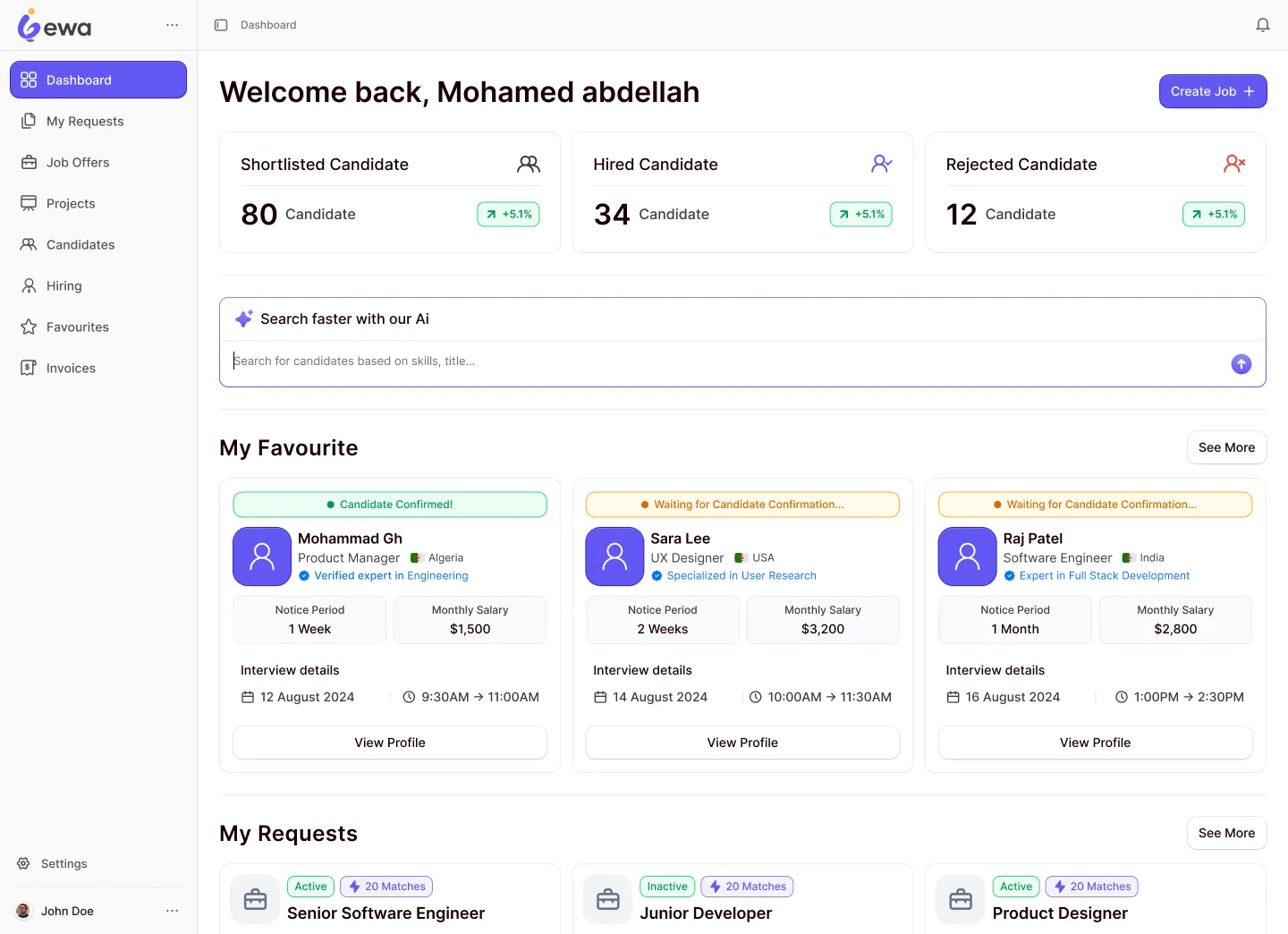Image resolution: width=1288 pixels, height=934 pixels.
Task: Open Projects in the sidebar
Action: pyautogui.click(x=98, y=203)
